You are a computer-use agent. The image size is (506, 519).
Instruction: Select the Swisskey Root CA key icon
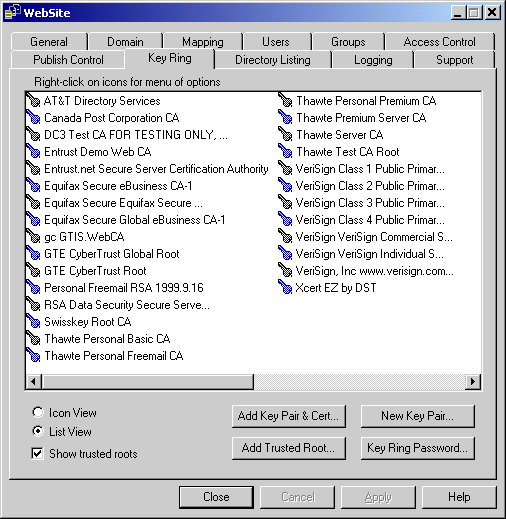click(x=33, y=321)
